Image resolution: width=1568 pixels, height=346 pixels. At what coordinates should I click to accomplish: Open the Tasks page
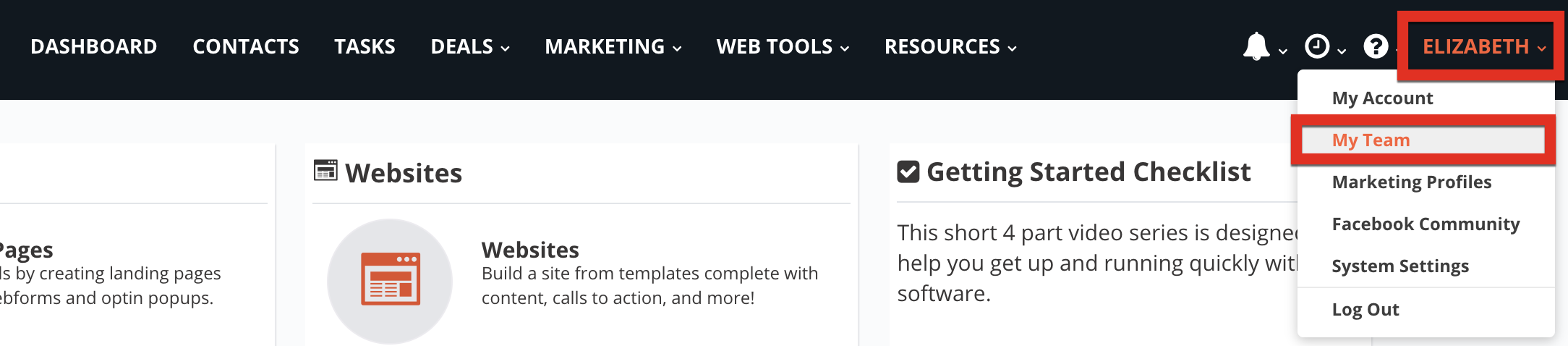coord(365,46)
